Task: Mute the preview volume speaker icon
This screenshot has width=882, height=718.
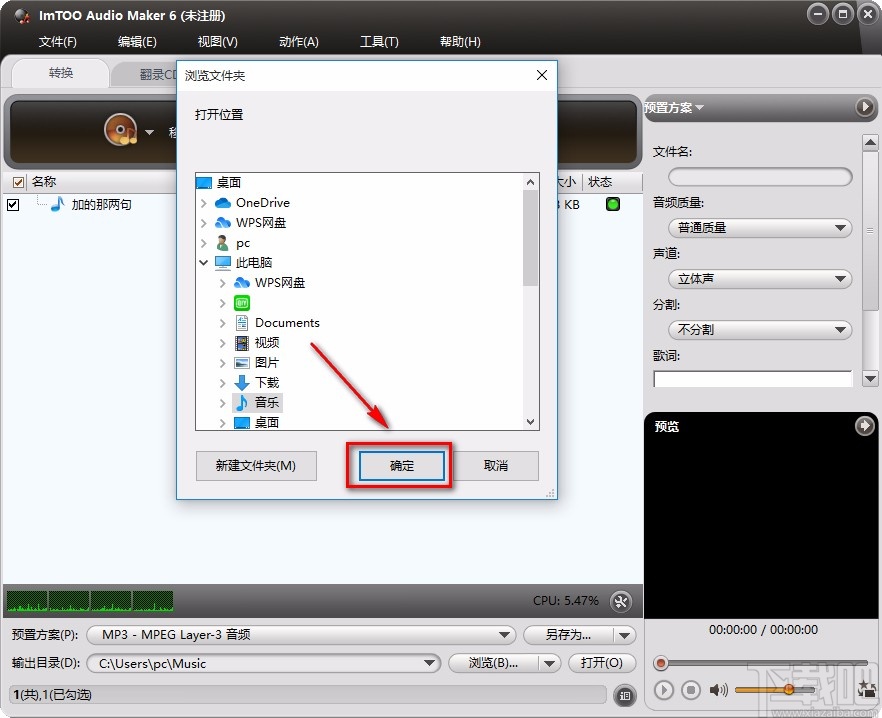Action: 716,690
